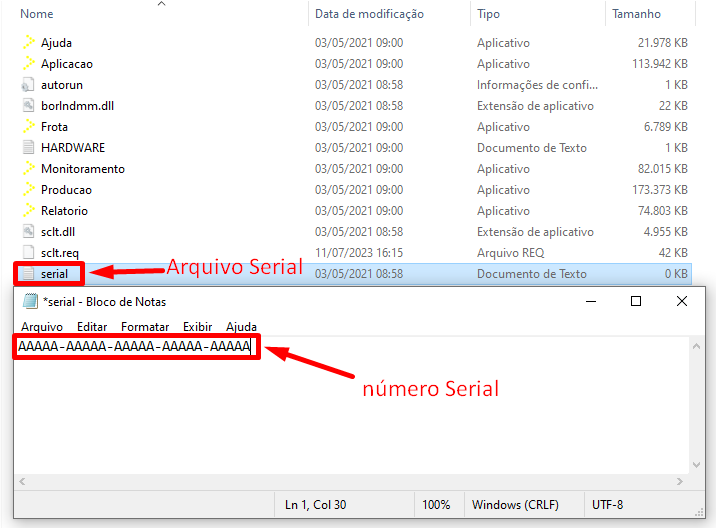Open the Arquivo menu in Notepad
The width and height of the screenshot is (716, 528).
coord(42,327)
